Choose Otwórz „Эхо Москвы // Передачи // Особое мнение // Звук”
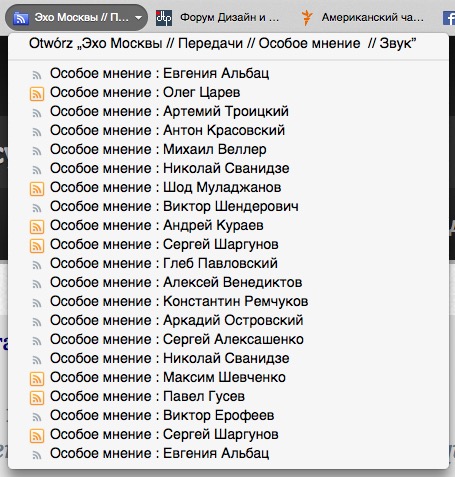The width and height of the screenshot is (455, 477). pyautogui.click(x=222, y=43)
